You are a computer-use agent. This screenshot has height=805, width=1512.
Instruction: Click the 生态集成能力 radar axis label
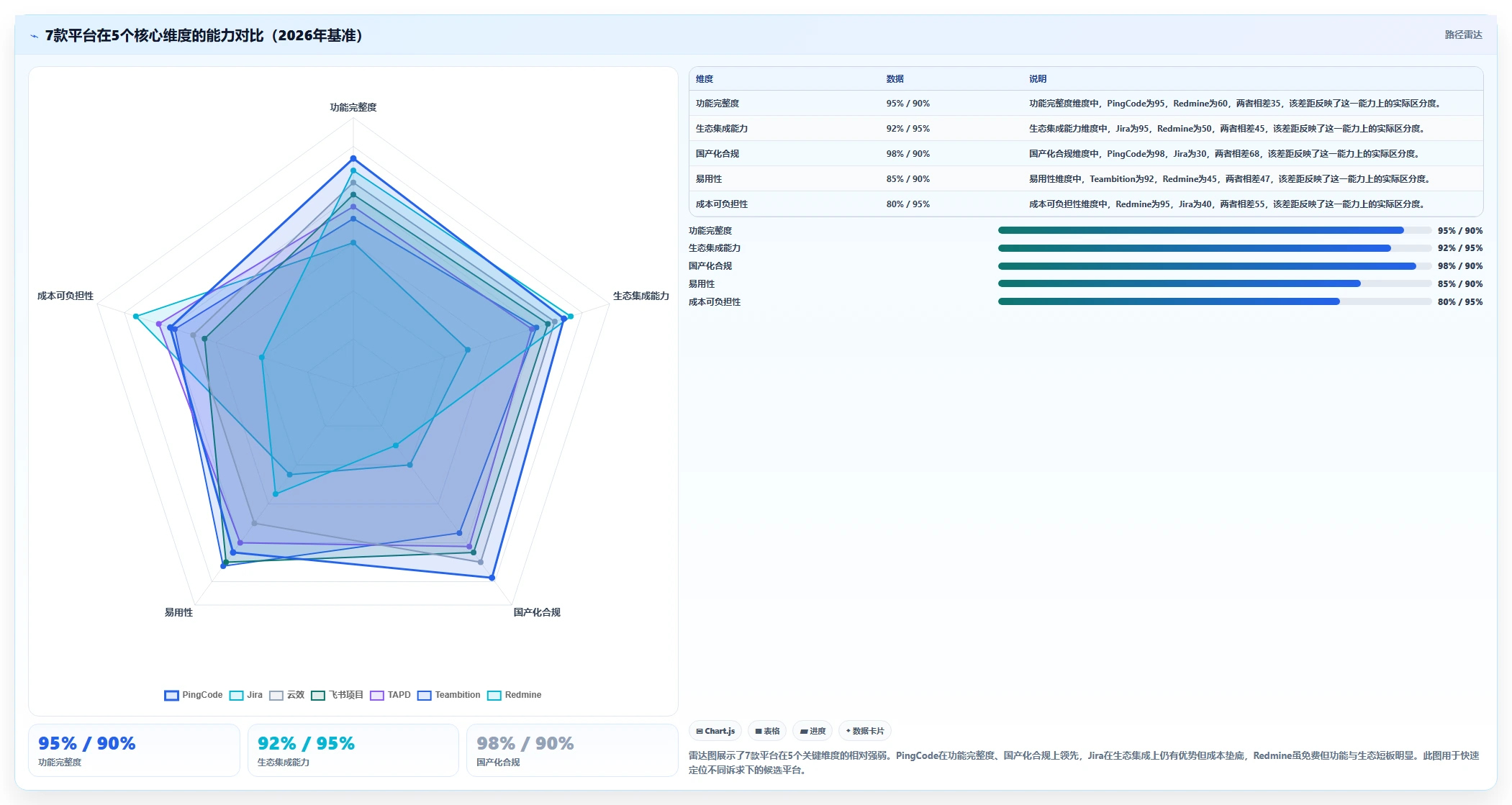pyautogui.click(x=640, y=296)
